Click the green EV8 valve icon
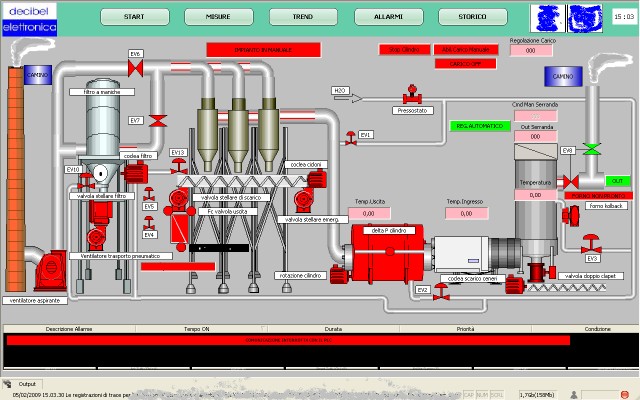The height and width of the screenshot is (400, 640). click(593, 149)
